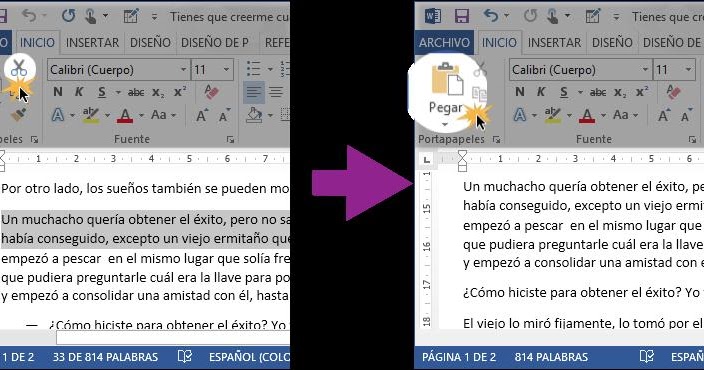Click the proofing book icon in left status bar
The image size is (704, 370).
185,357
